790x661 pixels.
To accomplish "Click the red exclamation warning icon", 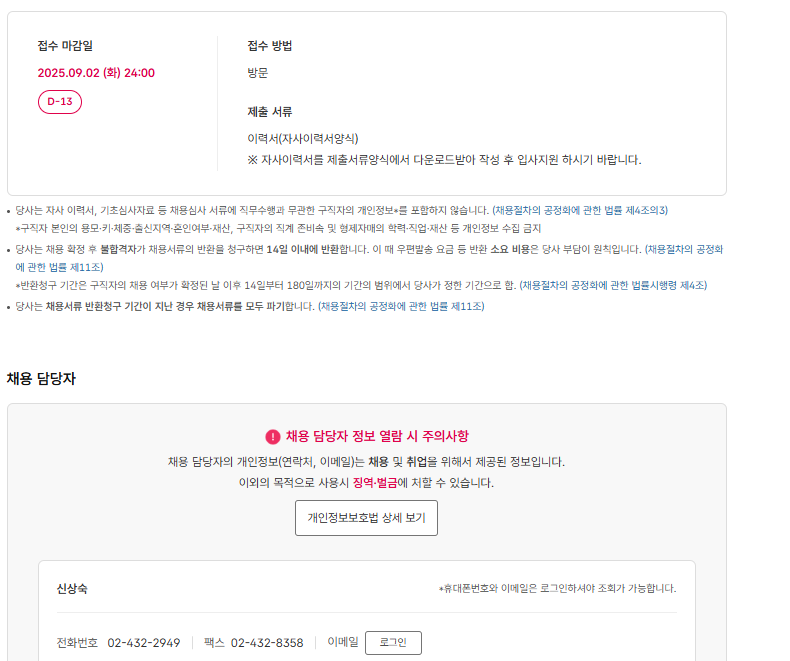I will [273, 437].
